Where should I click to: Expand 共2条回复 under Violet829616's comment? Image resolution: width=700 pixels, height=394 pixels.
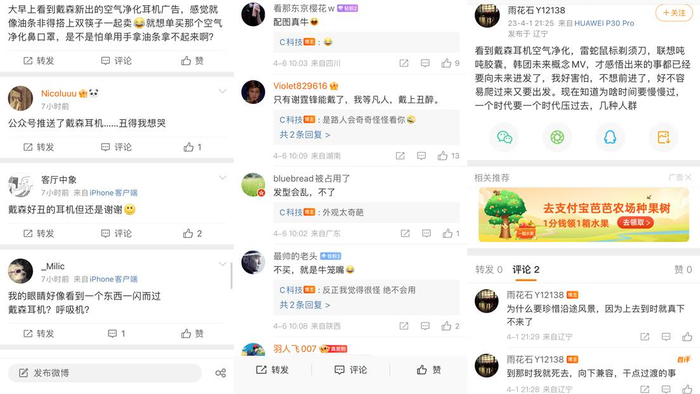304,134
